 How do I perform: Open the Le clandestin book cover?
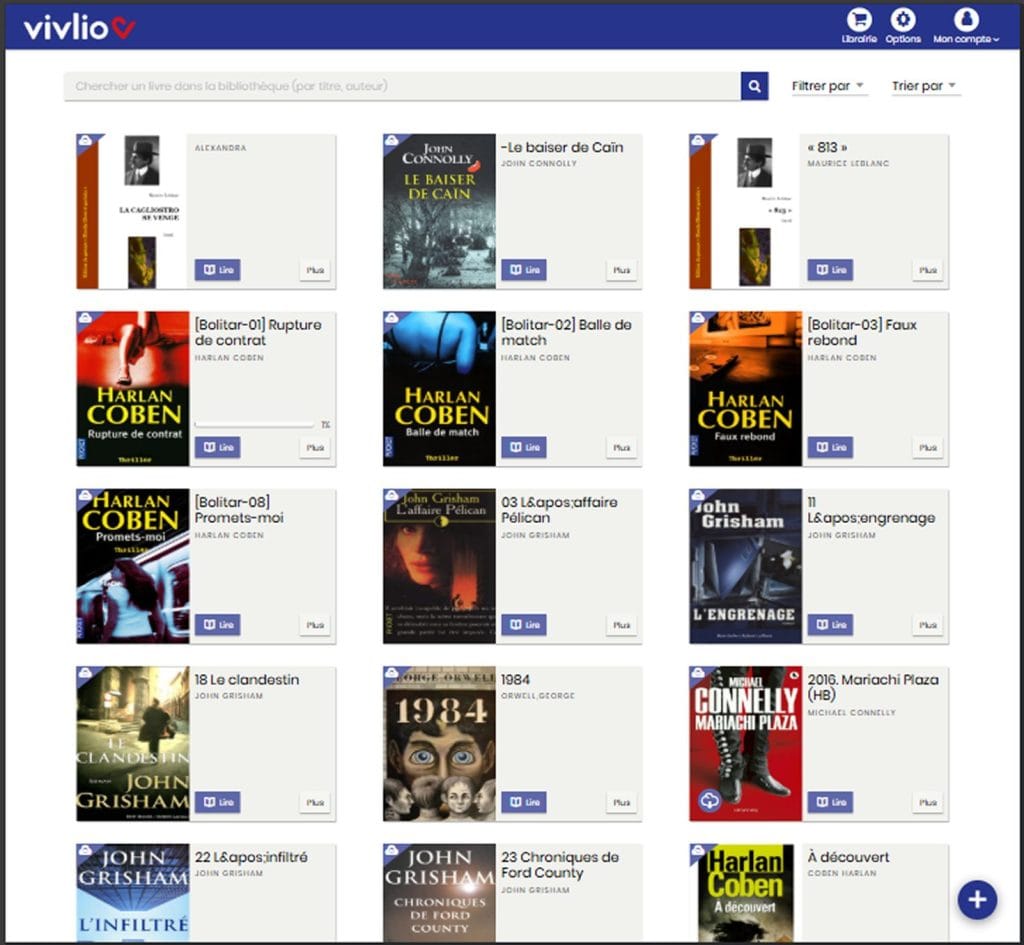[x=133, y=743]
